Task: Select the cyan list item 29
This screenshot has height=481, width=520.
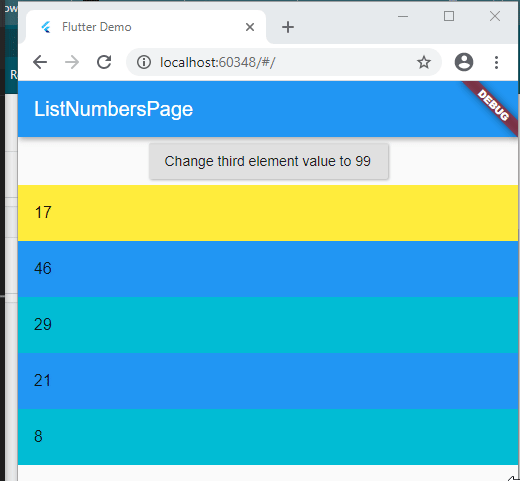Action: (x=268, y=325)
